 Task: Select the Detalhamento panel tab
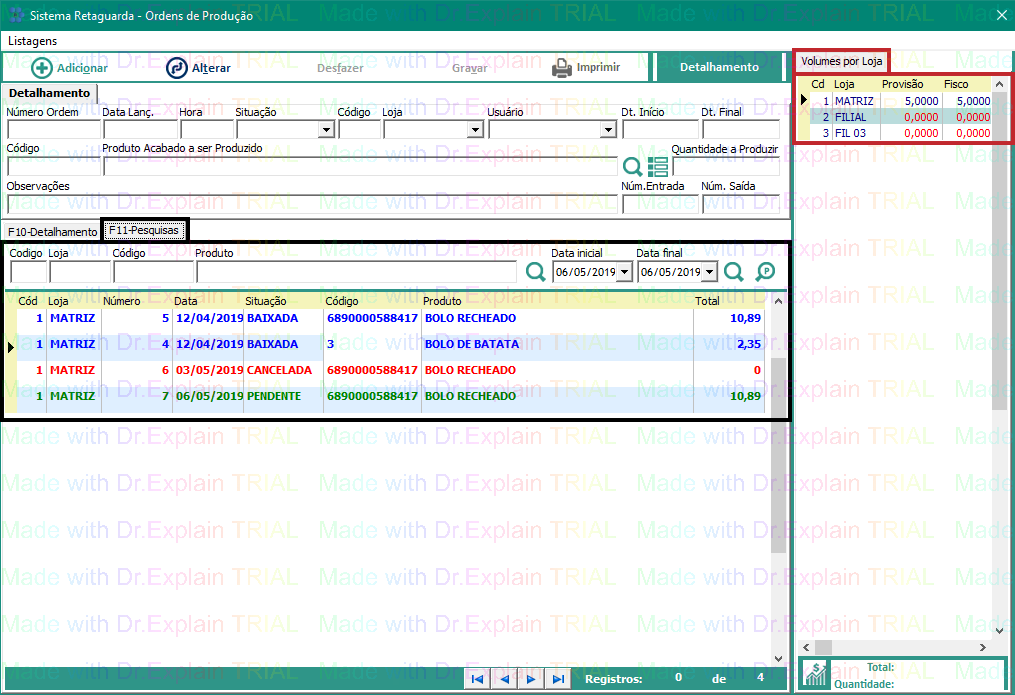50,93
